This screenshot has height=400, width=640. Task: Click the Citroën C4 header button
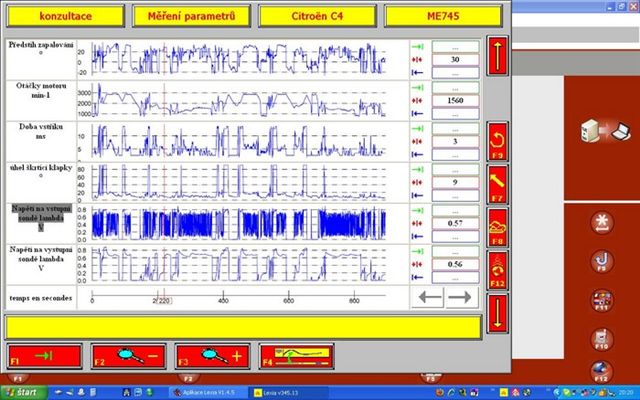coord(317,15)
